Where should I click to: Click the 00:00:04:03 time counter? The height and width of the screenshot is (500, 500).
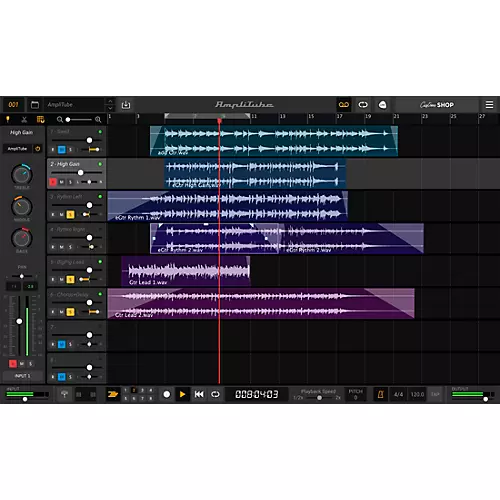point(256,394)
